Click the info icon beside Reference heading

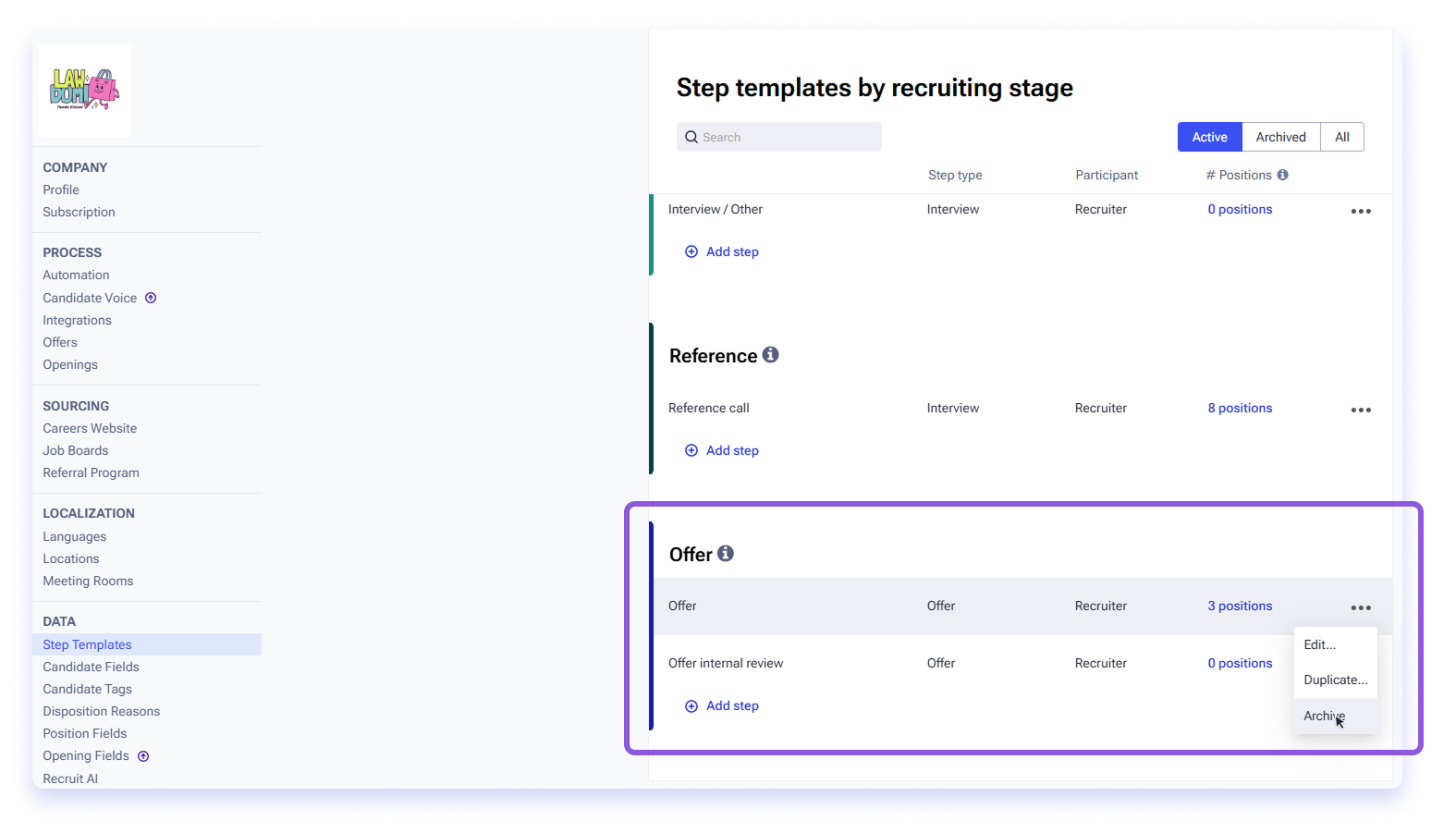[771, 354]
